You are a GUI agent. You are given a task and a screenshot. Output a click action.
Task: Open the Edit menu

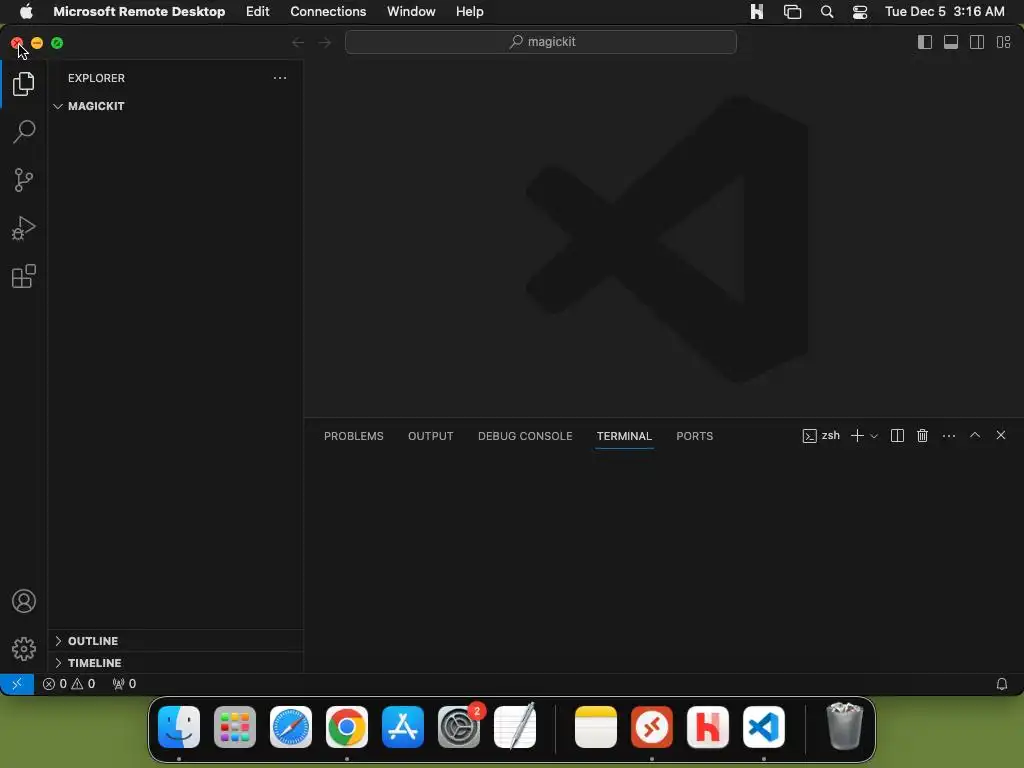click(x=257, y=12)
